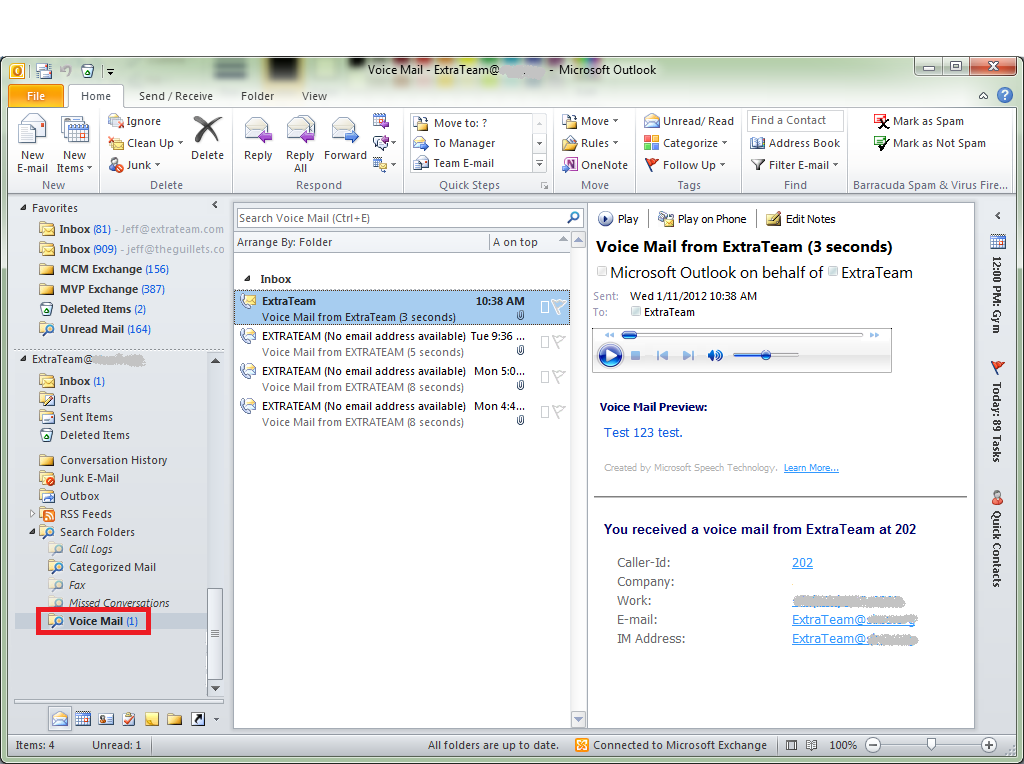This screenshot has width=1024, height=764.
Task: Click the volume slider in the player
Action: coord(766,355)
